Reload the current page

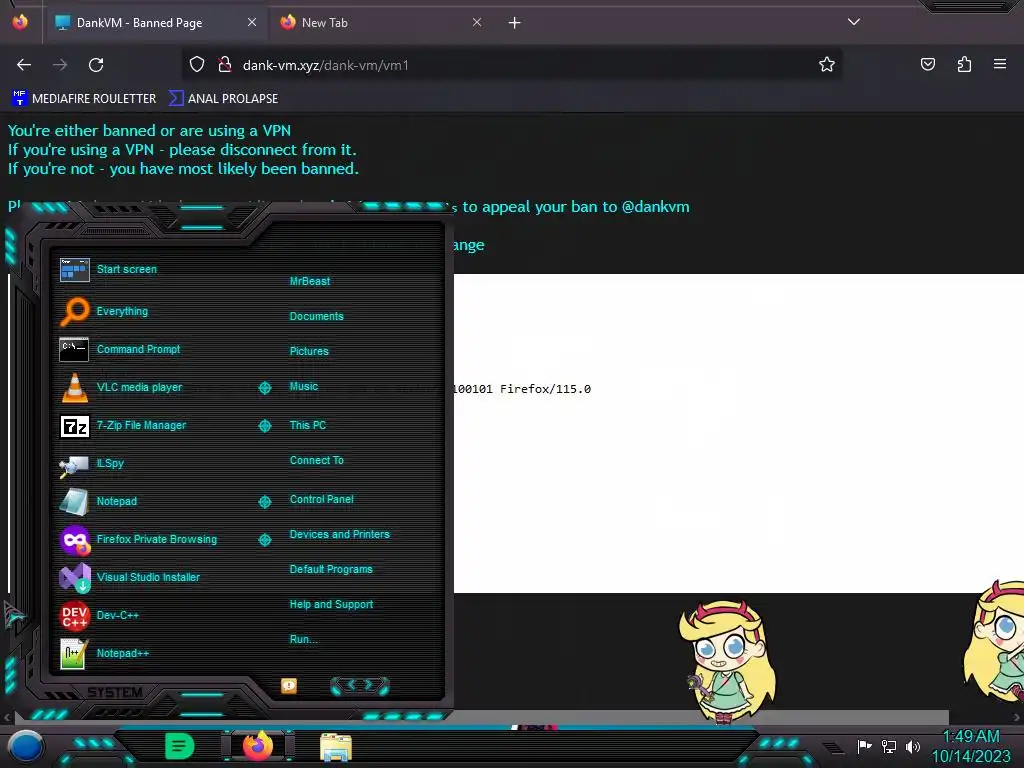coord(96,65)
